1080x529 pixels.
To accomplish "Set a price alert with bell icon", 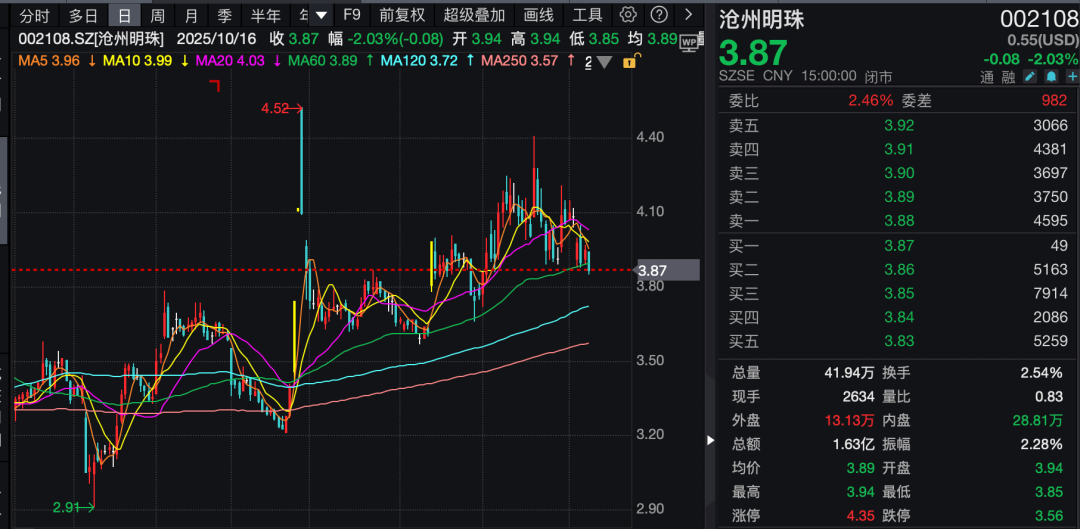I will [1051, 76].
